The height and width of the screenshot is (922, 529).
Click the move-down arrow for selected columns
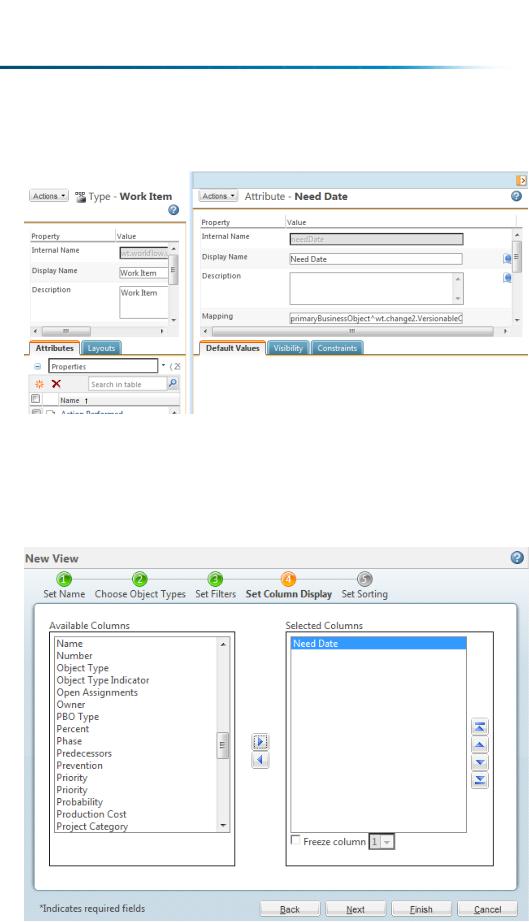tap(480, 762)
